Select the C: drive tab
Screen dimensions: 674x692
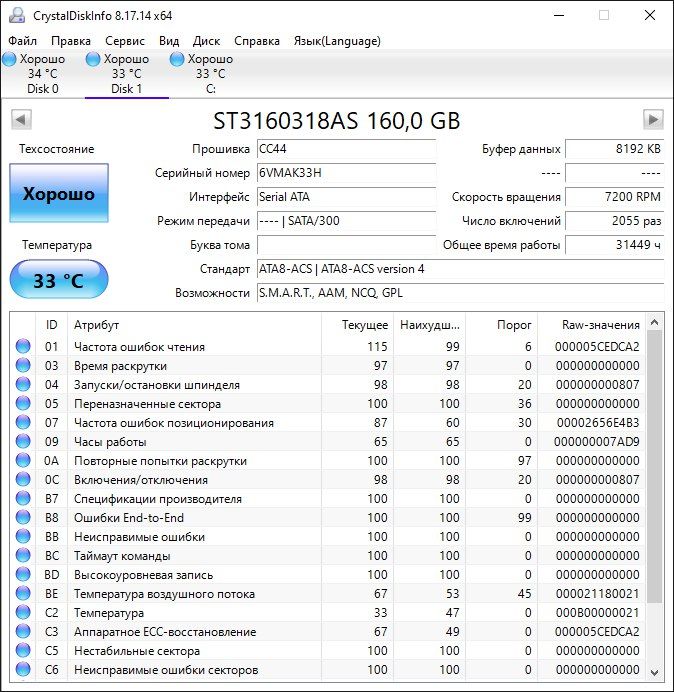210,74
